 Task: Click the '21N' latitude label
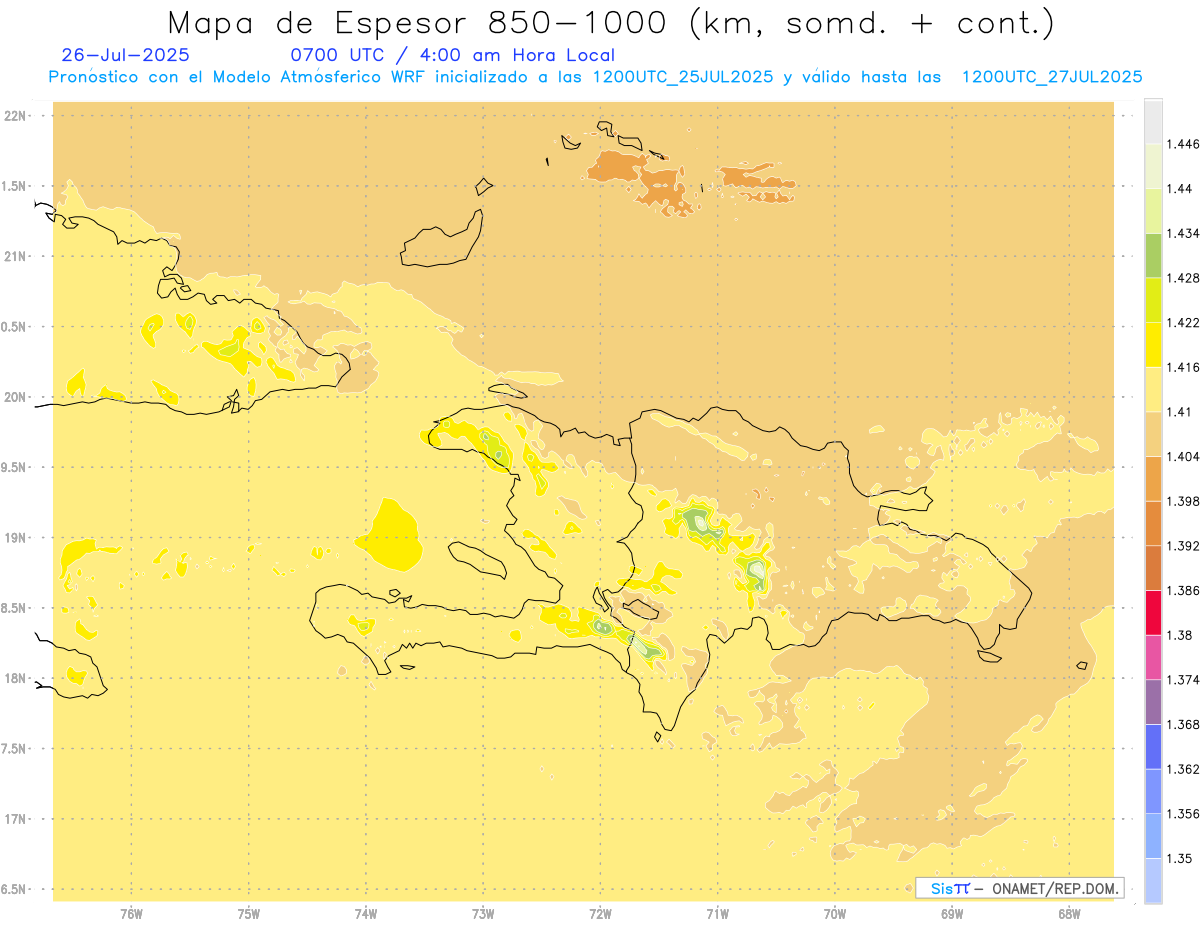[x=15, y=256]
